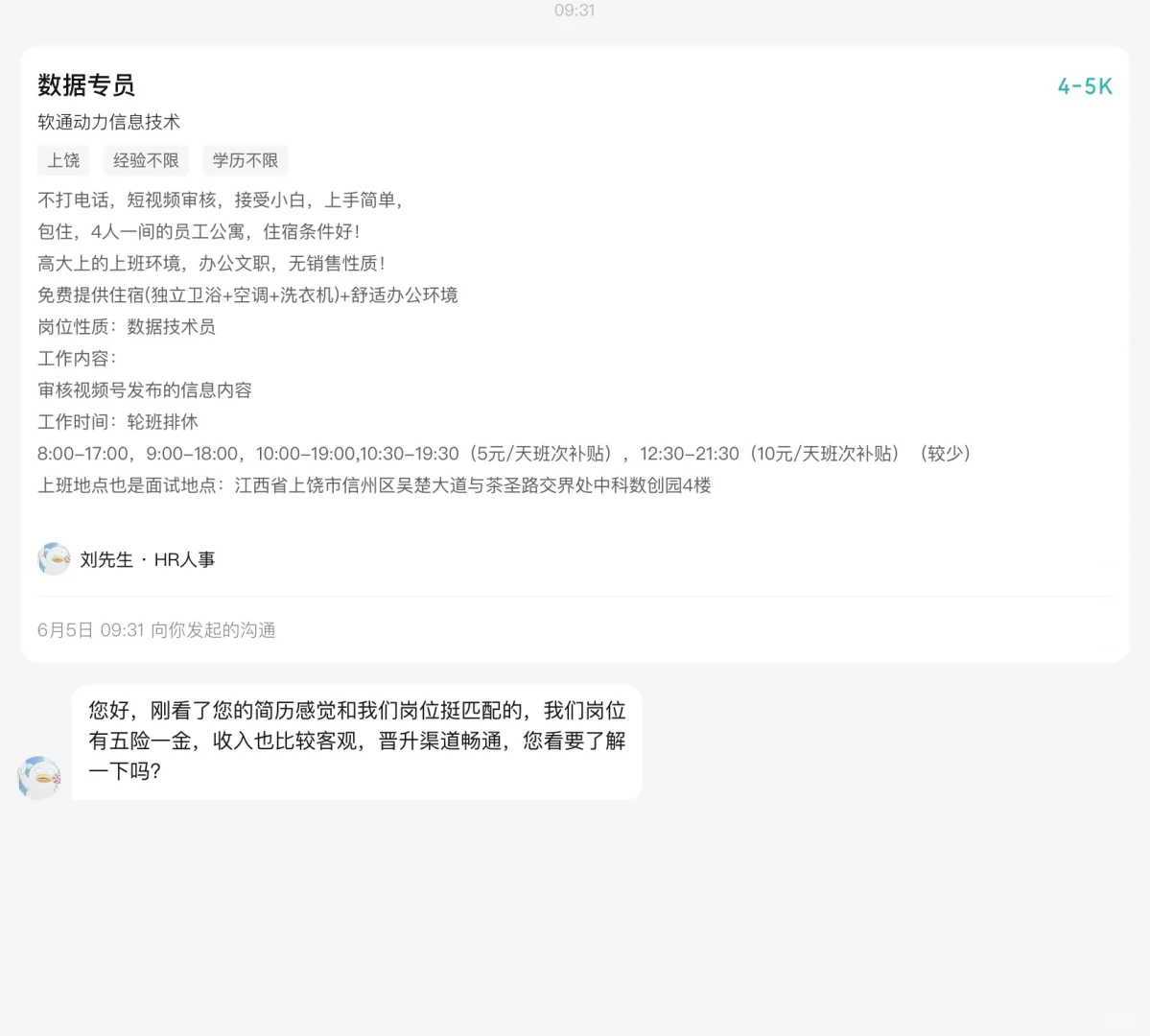Select the 学历不限 education tag

246,160
